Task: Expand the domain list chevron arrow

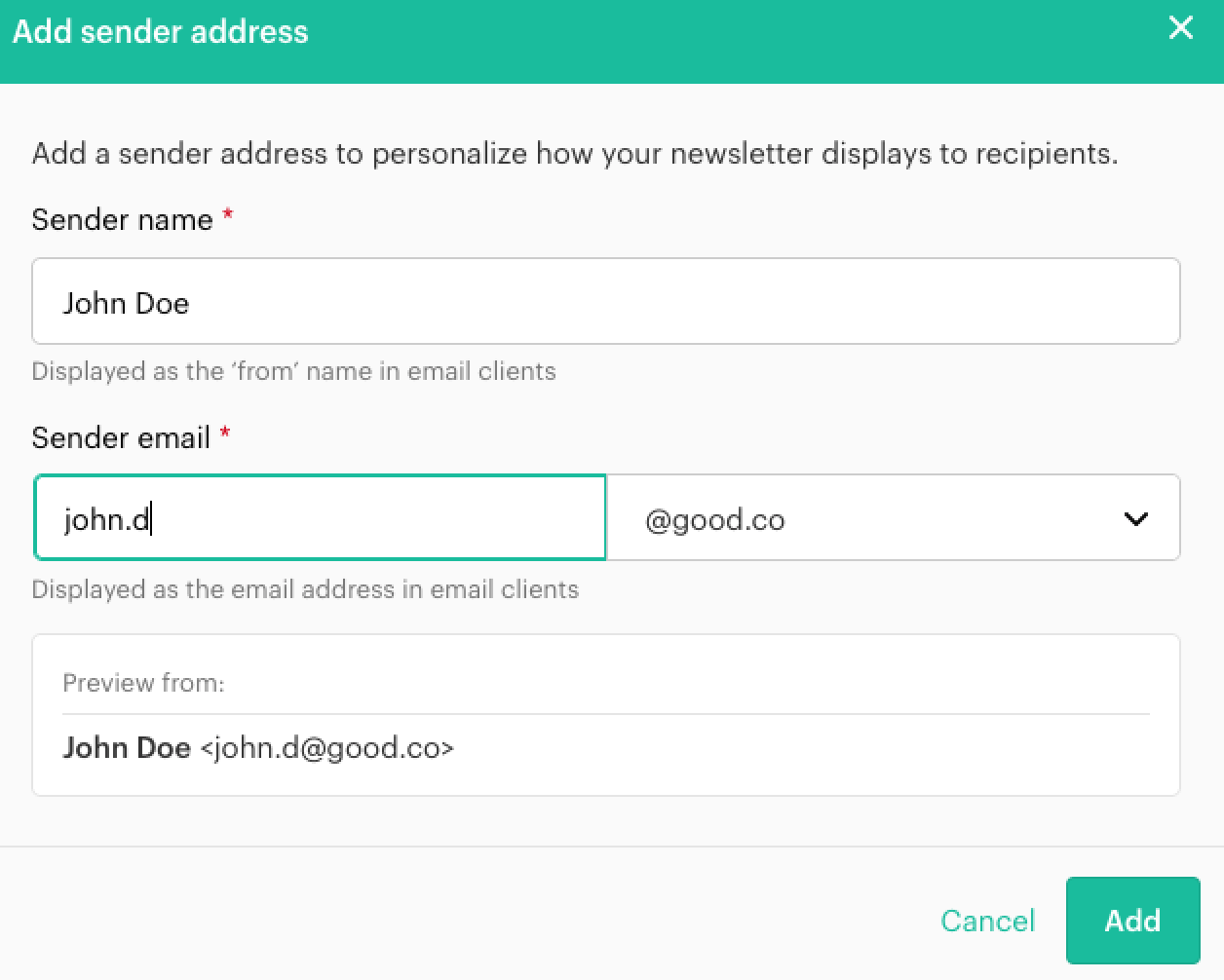Action: 1135,519
